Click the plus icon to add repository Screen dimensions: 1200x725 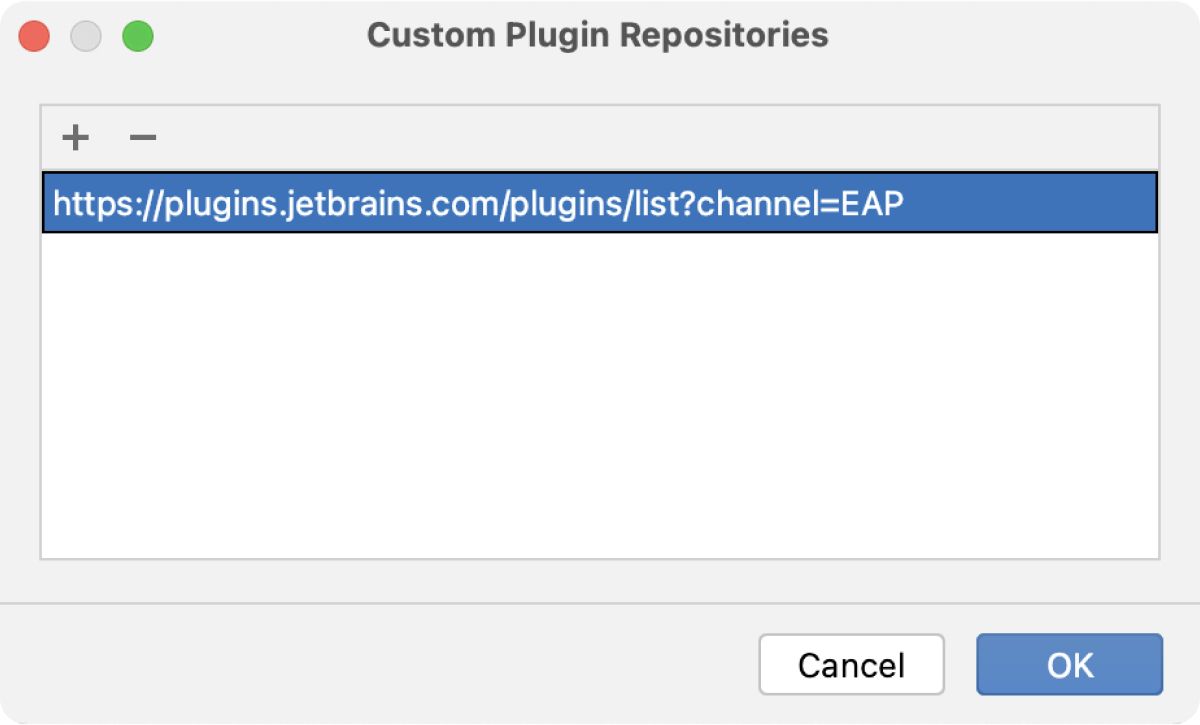75,137
